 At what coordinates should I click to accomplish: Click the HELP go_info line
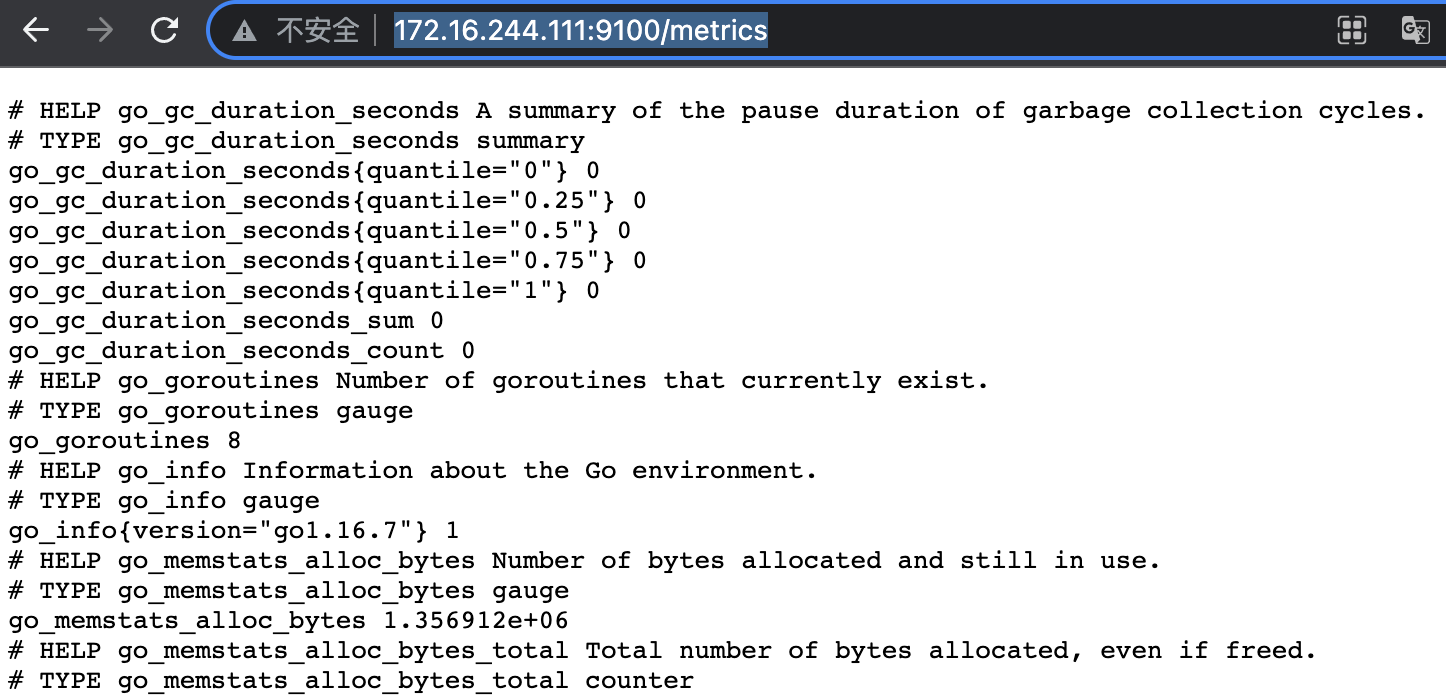click(x=412, y=471)
